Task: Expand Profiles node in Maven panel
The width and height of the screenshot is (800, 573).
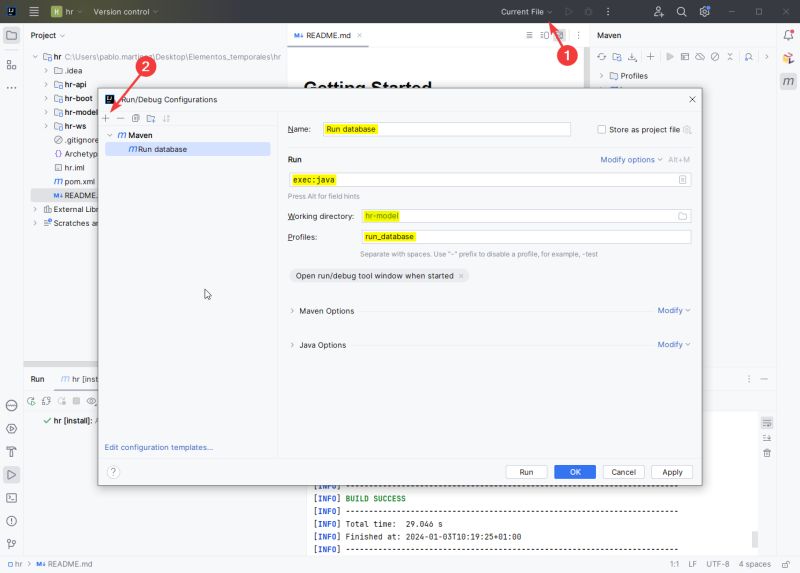Action: 602,76
